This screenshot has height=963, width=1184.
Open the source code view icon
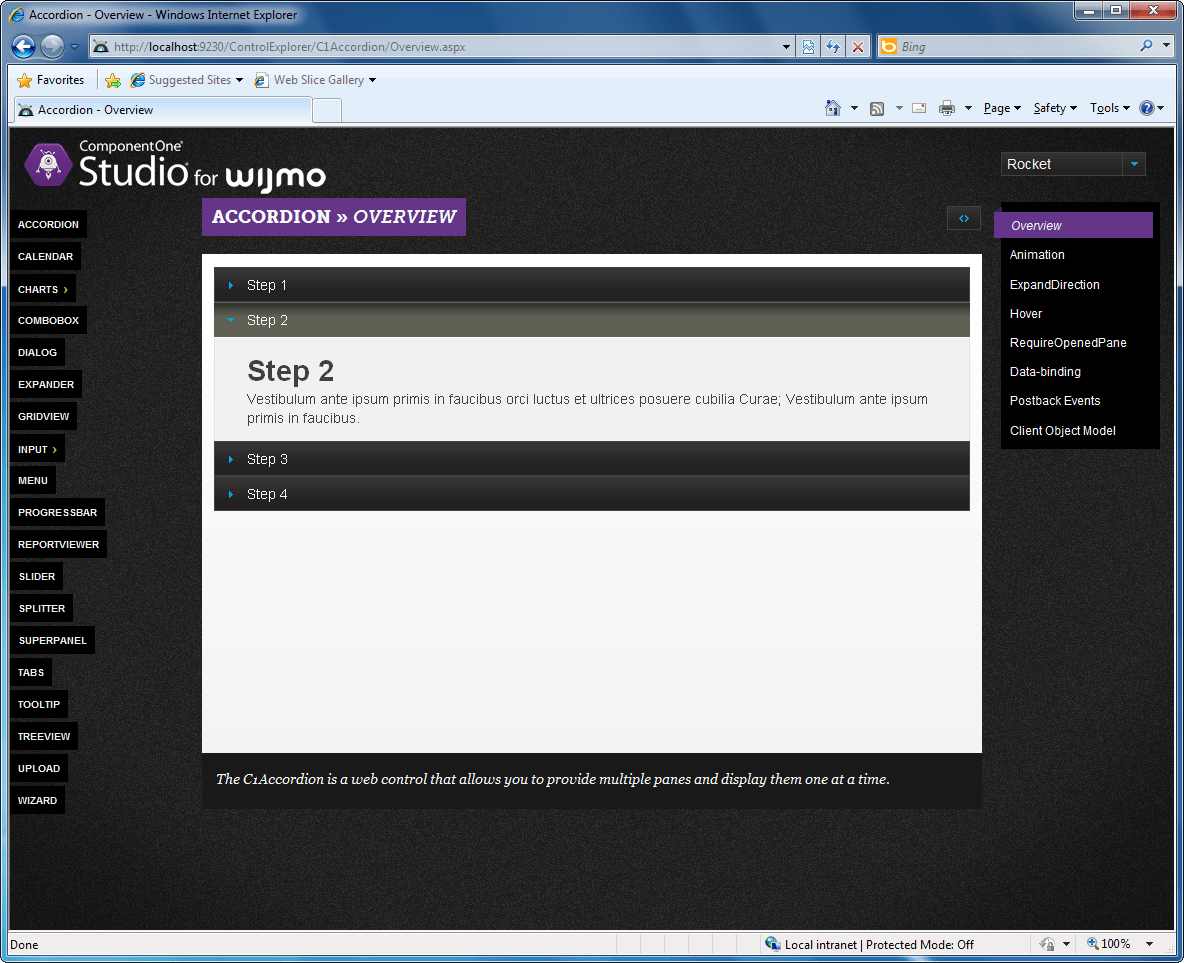click(963, 218)
